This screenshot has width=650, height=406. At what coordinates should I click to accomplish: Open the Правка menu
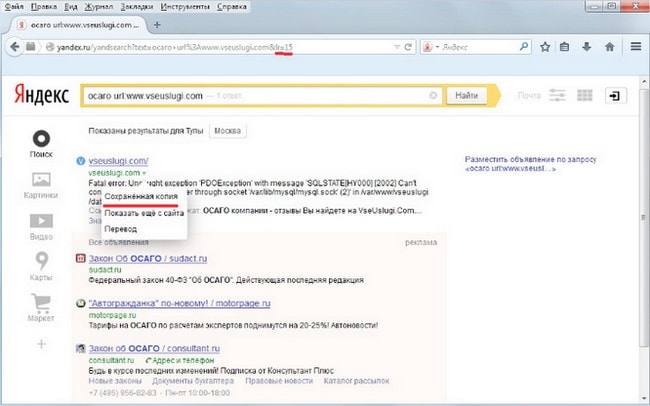tap(44, 7)
